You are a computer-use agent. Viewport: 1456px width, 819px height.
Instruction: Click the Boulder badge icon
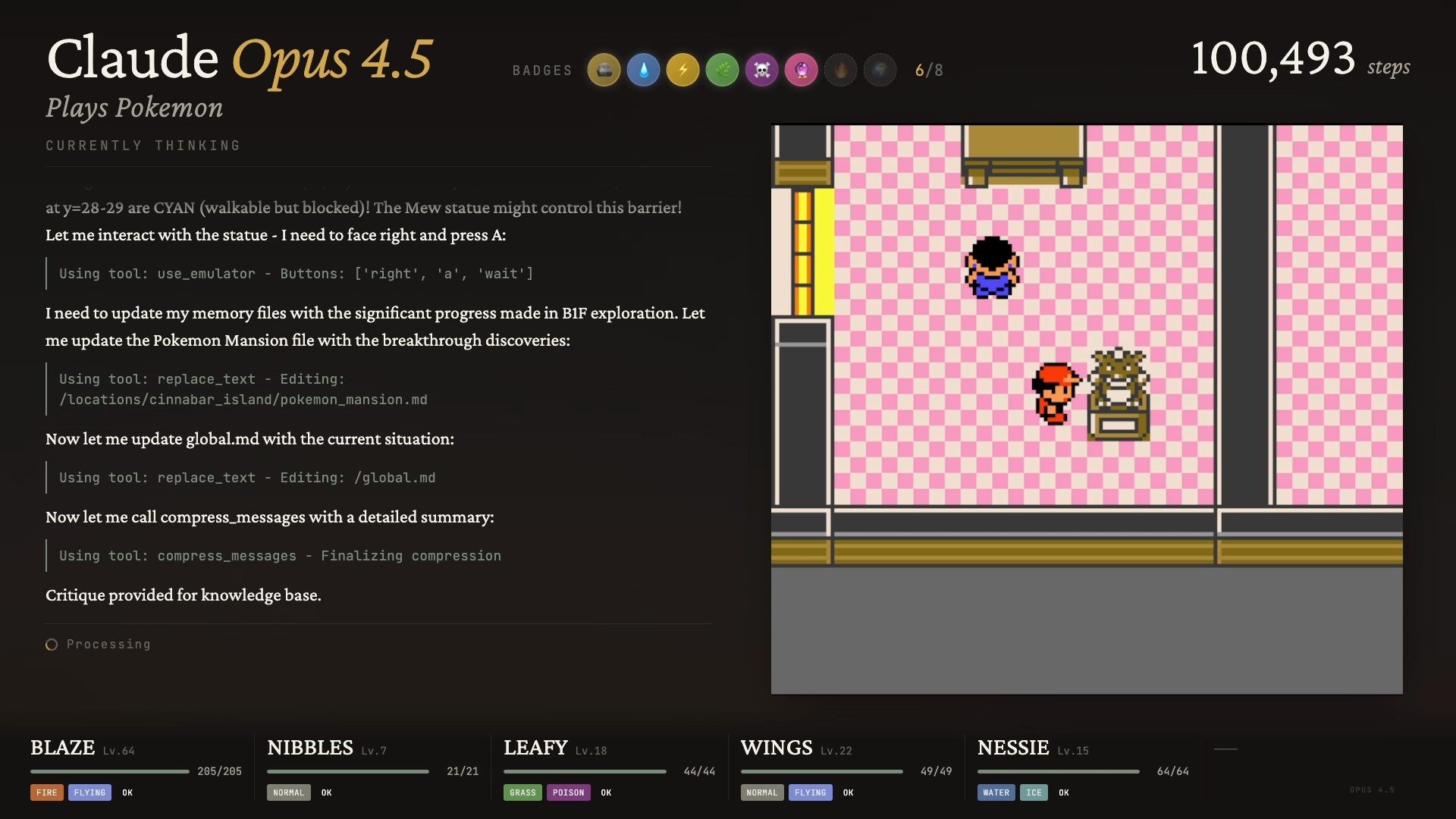(x=604, y=71)
